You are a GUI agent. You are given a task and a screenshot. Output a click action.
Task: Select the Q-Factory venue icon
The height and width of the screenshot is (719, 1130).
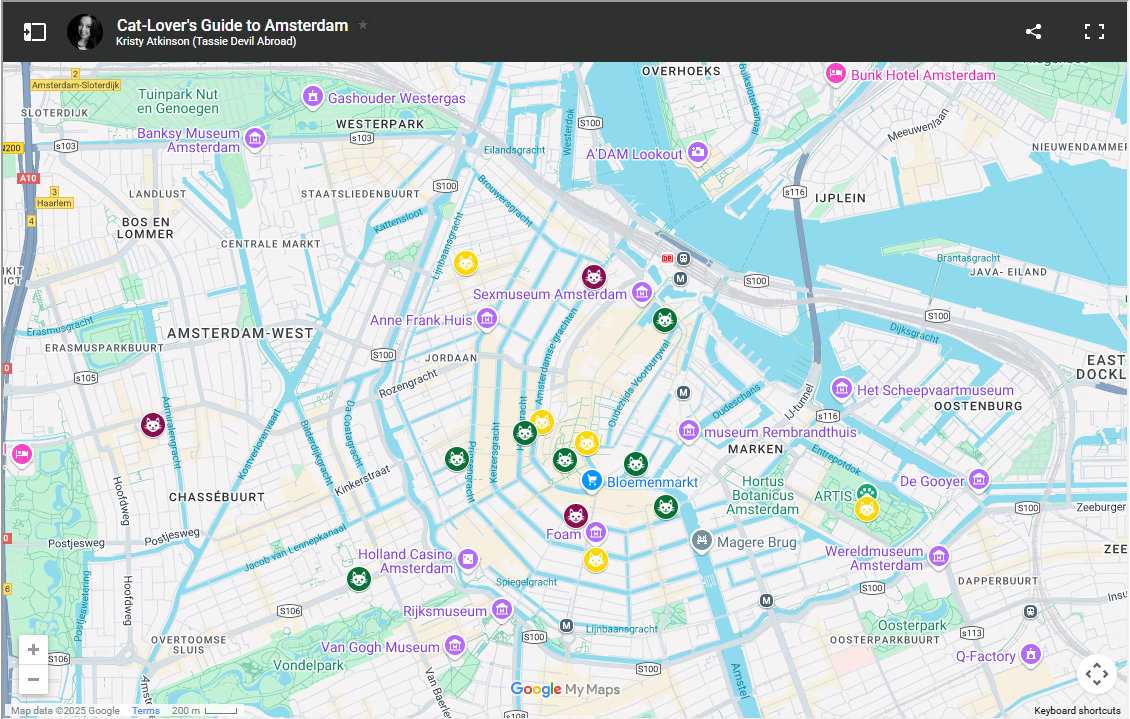(x=1031, y=654)
